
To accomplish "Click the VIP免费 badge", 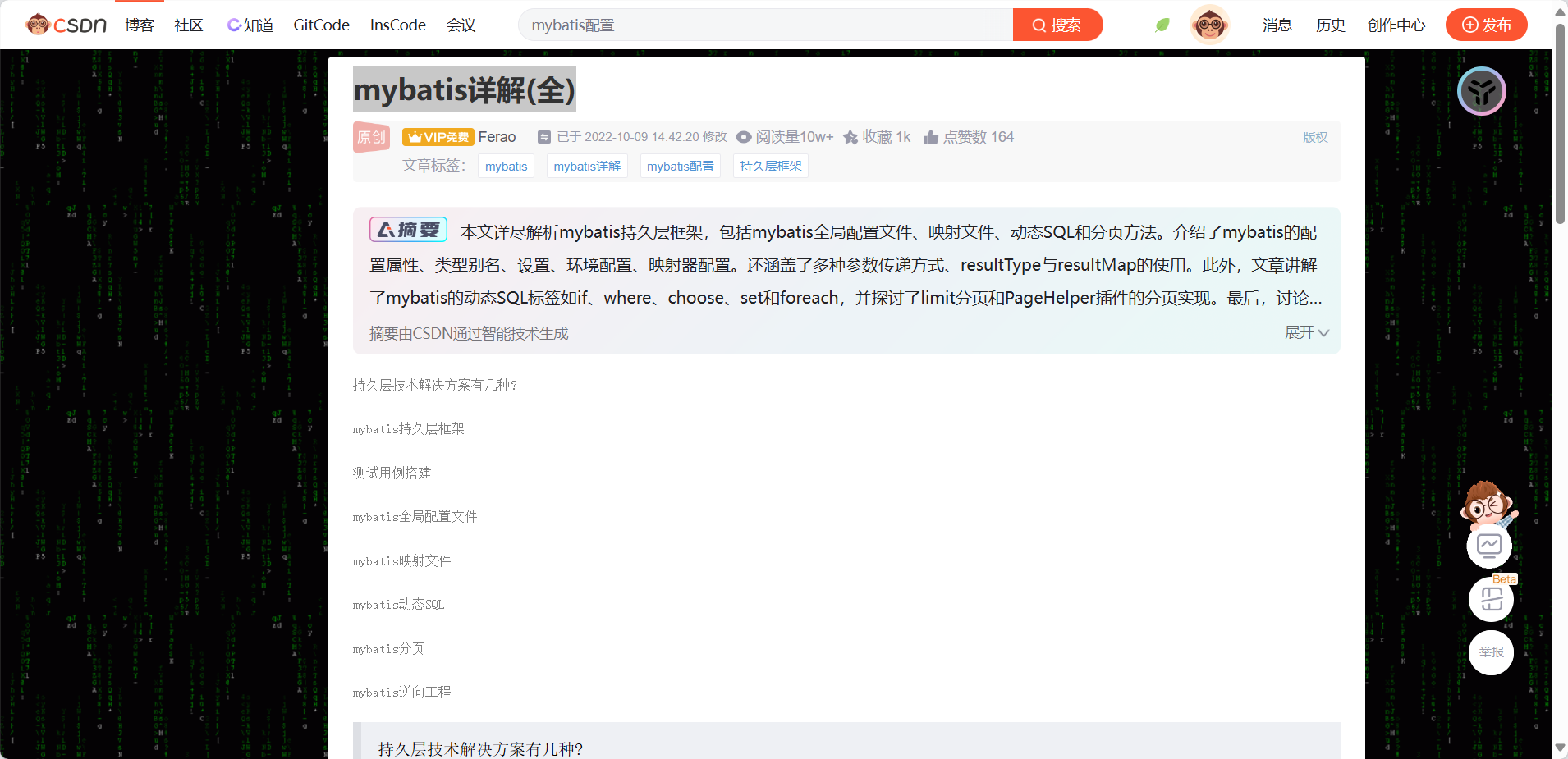I will pyautogui.click(x=438, y=136).
